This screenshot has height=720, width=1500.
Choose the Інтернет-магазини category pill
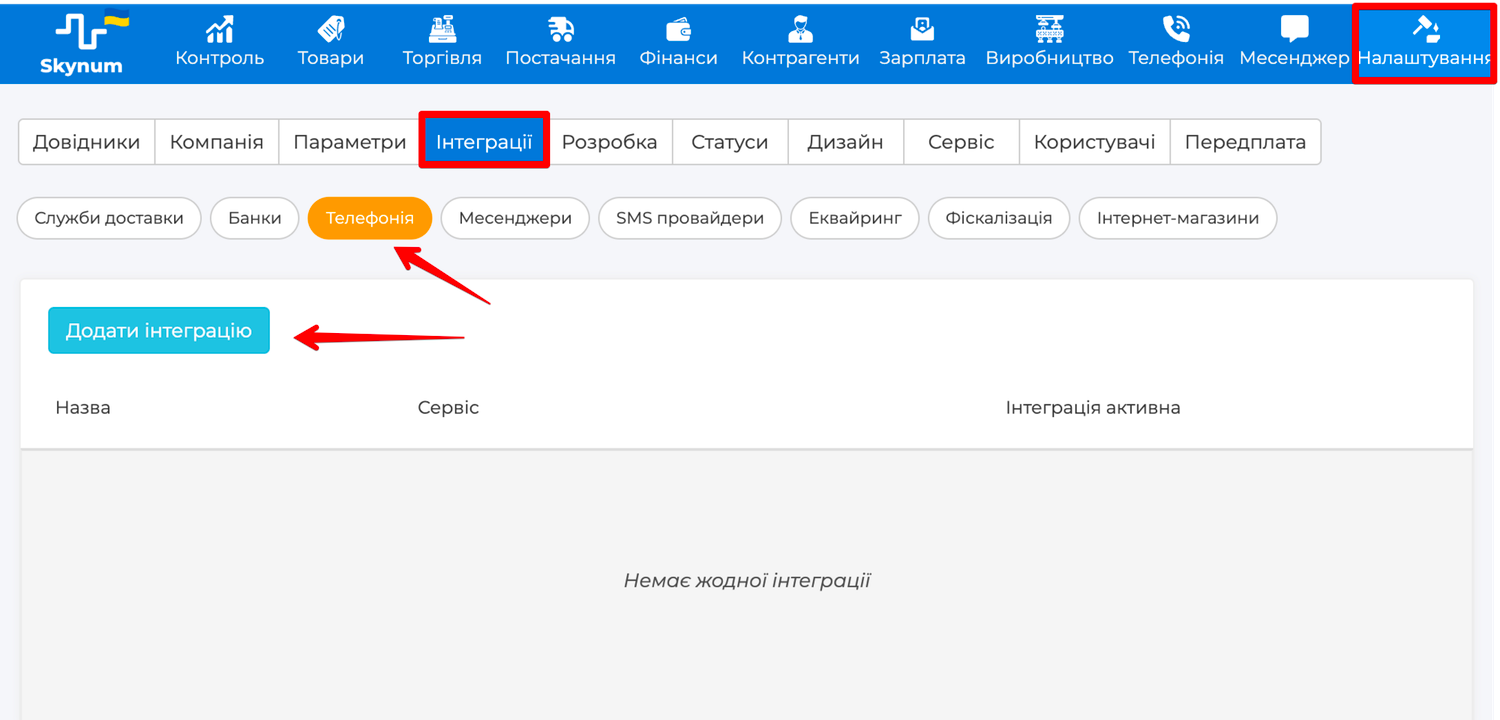coord(1178,218)
